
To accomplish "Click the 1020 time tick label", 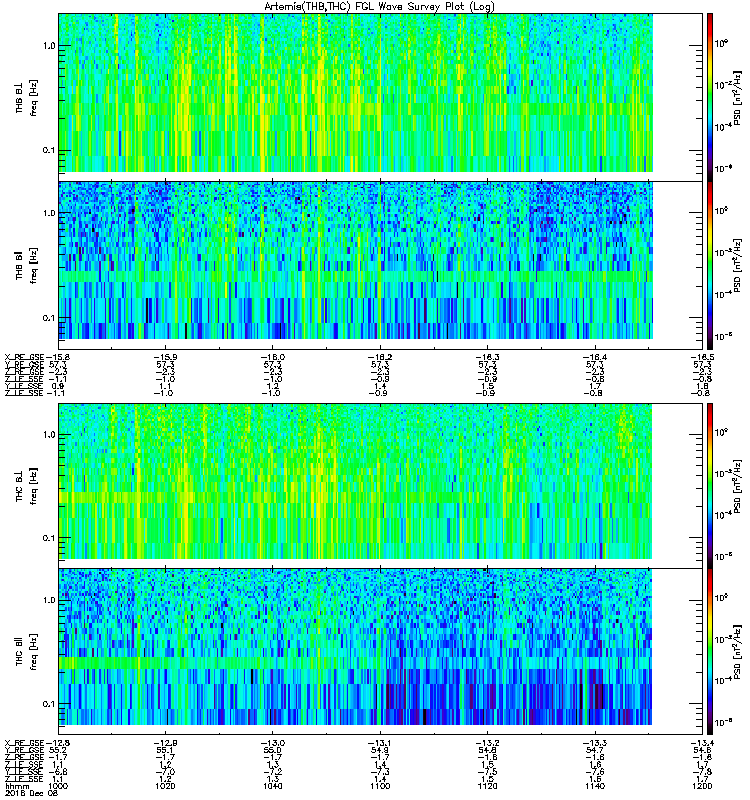I will (165, 786).
